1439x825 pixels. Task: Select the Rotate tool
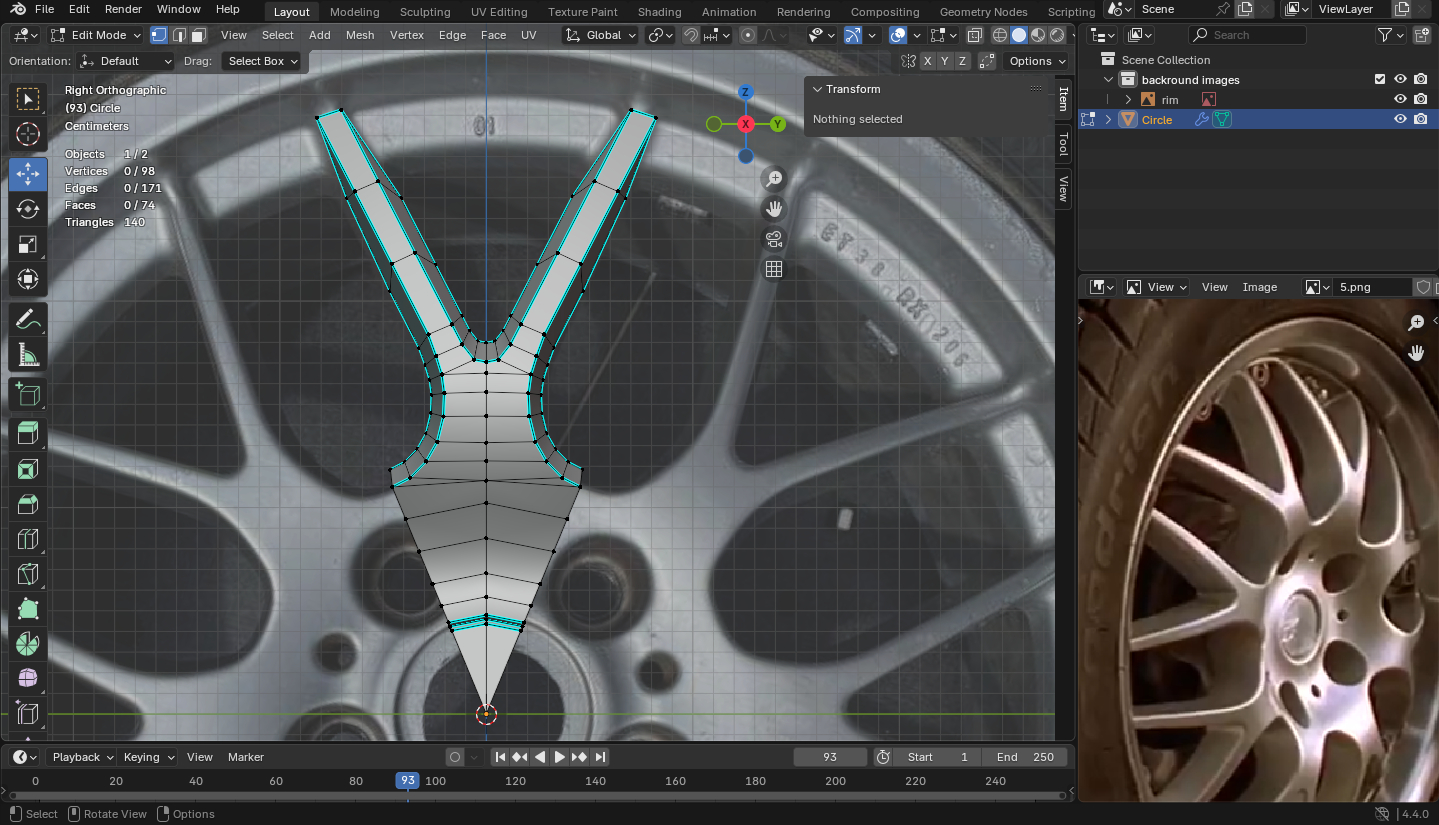point(28,209)
